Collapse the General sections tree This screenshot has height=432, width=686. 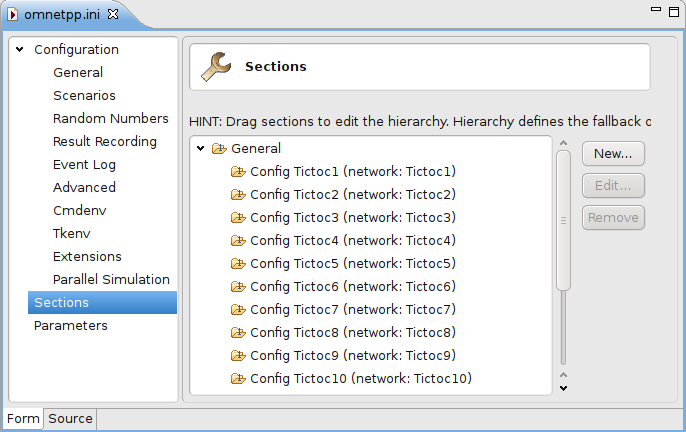(200, 148)
